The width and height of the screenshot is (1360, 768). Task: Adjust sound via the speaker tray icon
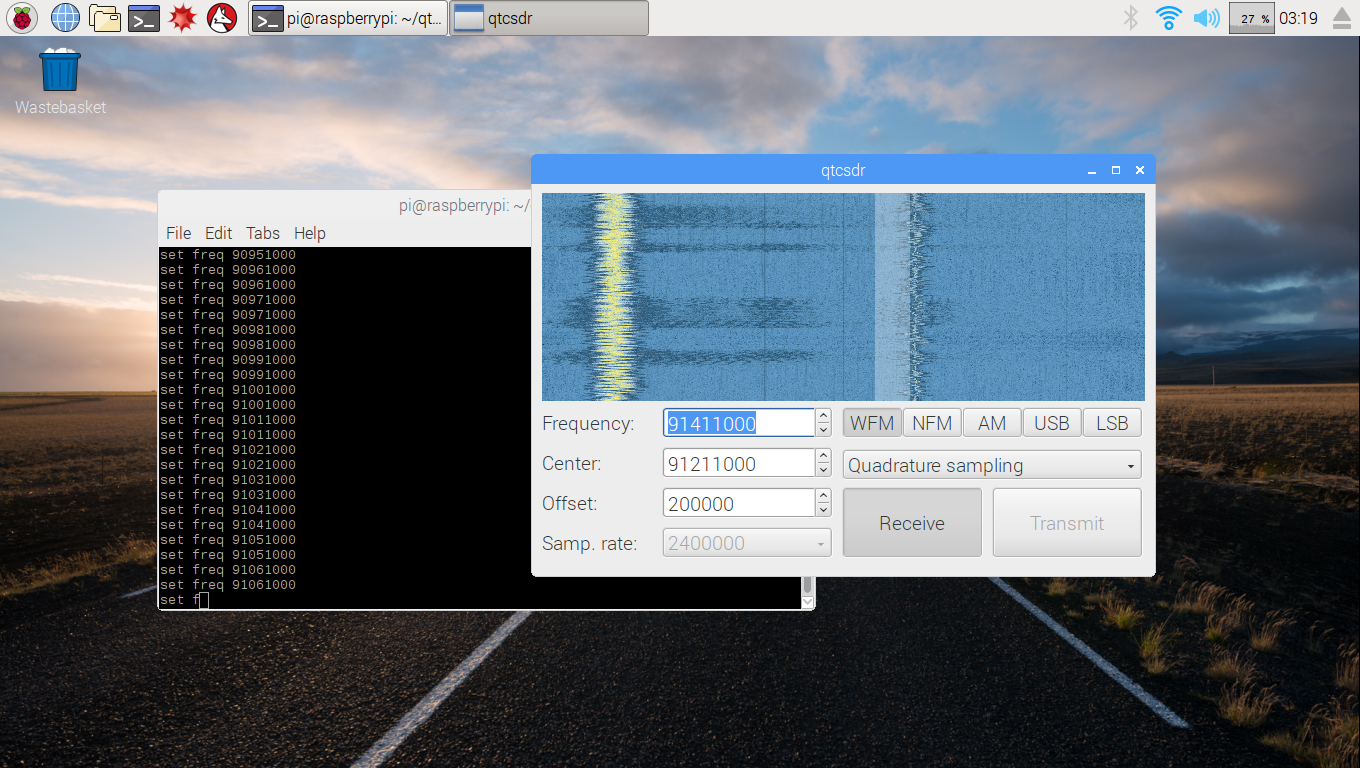tap(1206, 17)
